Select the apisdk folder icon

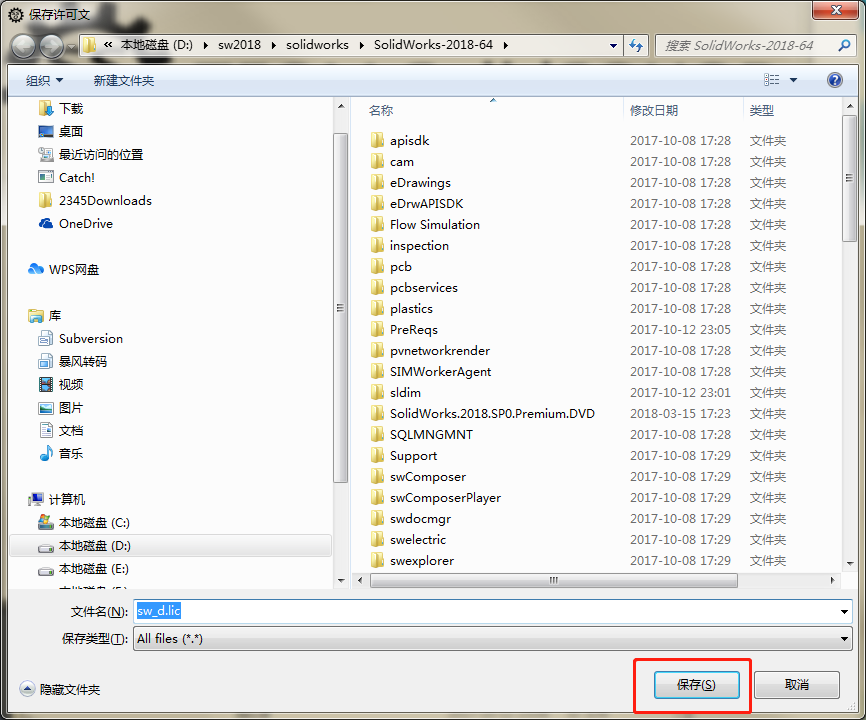377,140
